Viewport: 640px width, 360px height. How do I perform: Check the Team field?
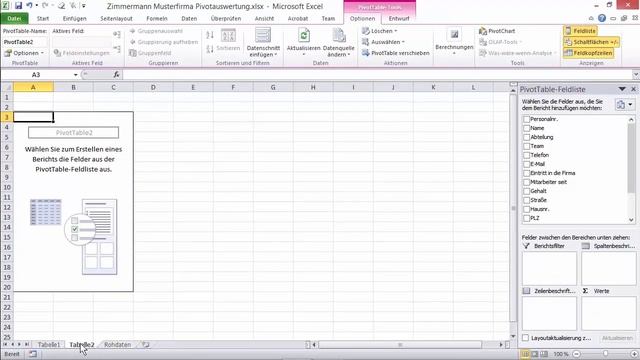pos(527,146)
